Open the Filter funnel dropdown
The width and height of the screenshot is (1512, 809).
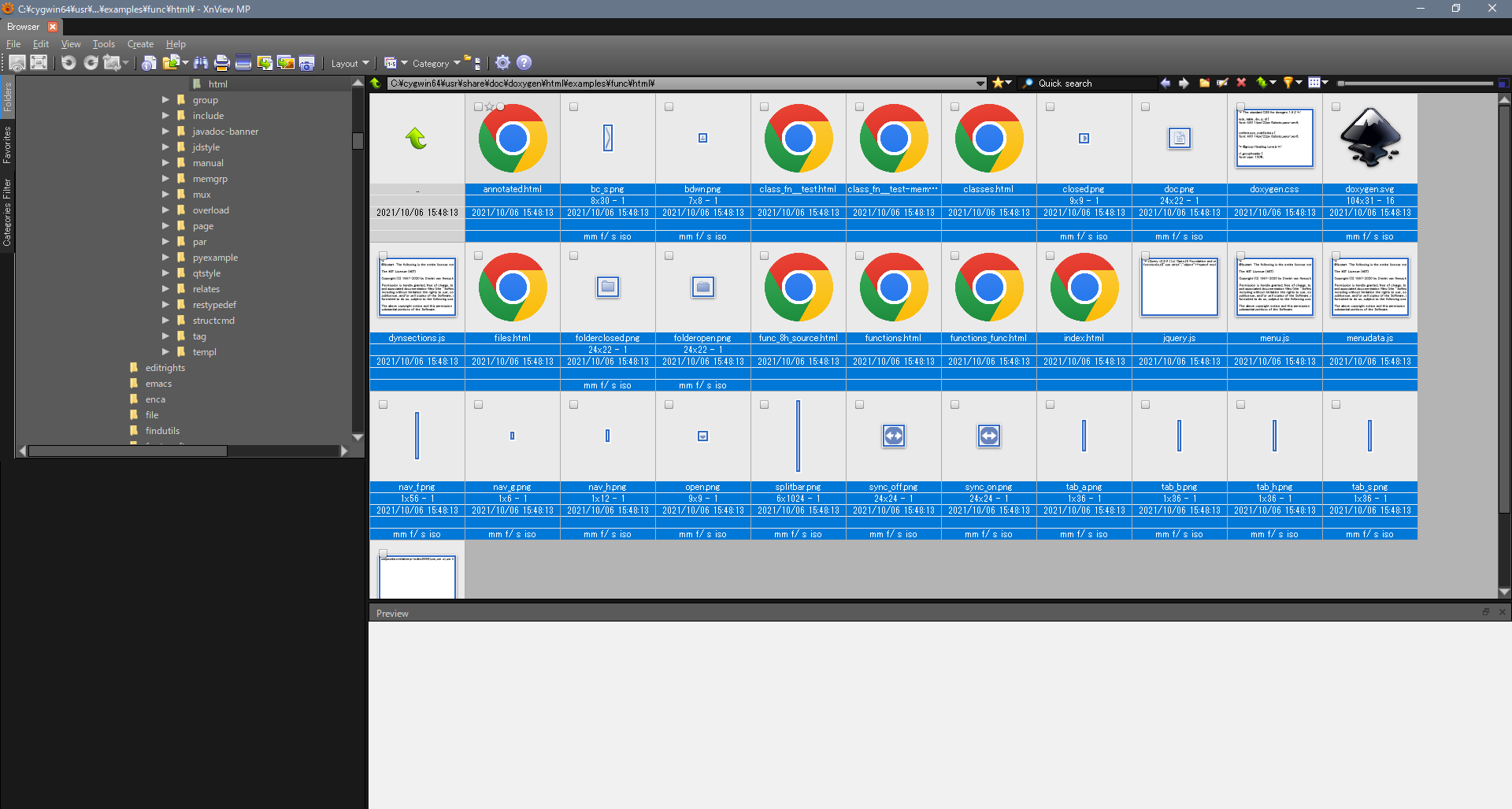1292,83
